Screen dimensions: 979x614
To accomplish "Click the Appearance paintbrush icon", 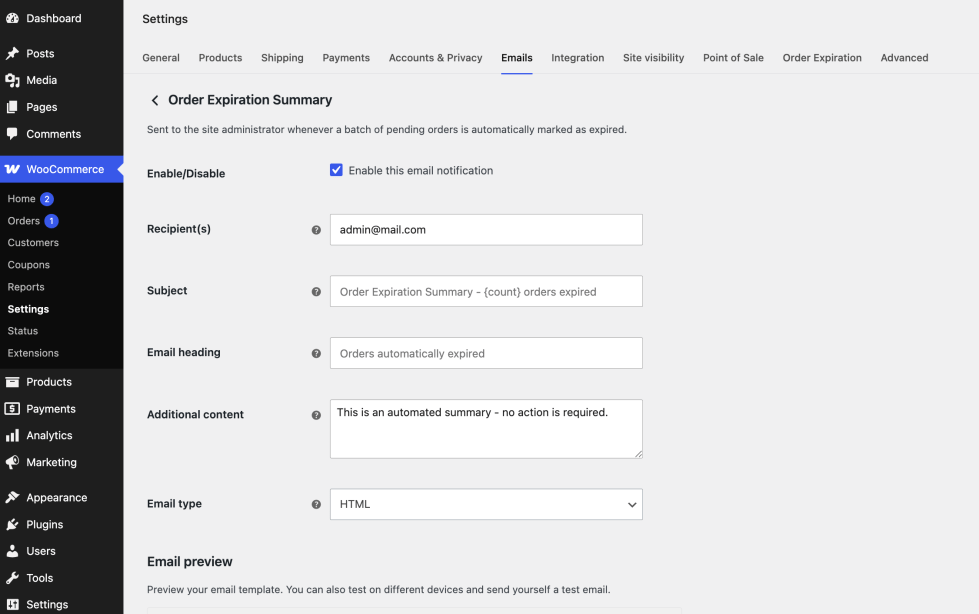I will click(x=12, y=497).
